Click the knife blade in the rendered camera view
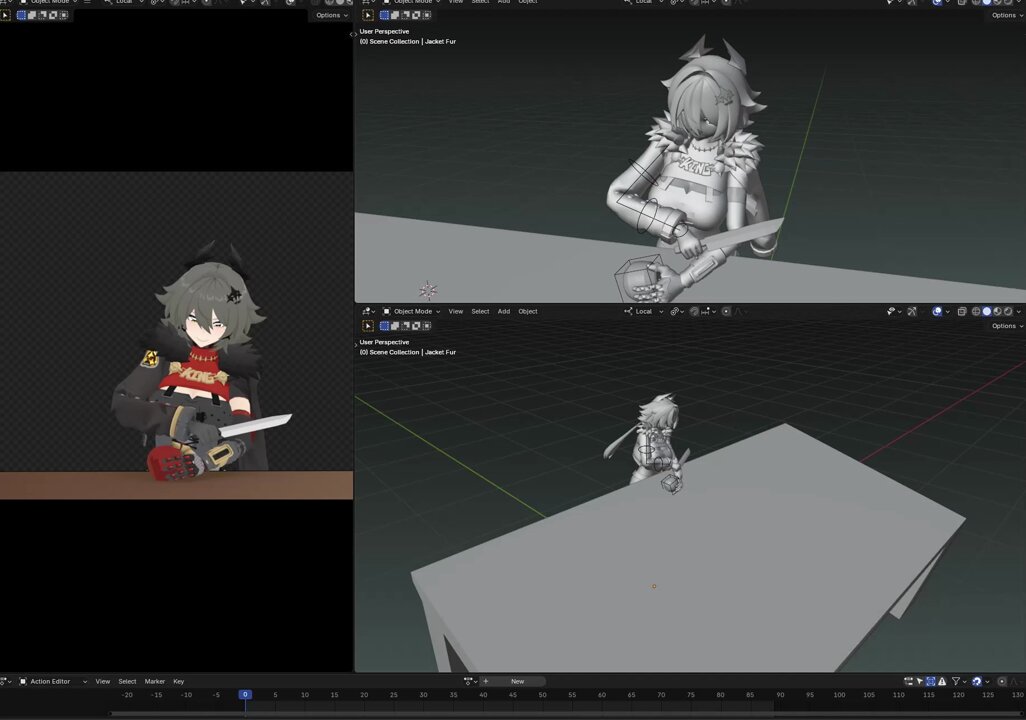 [255, 425]
